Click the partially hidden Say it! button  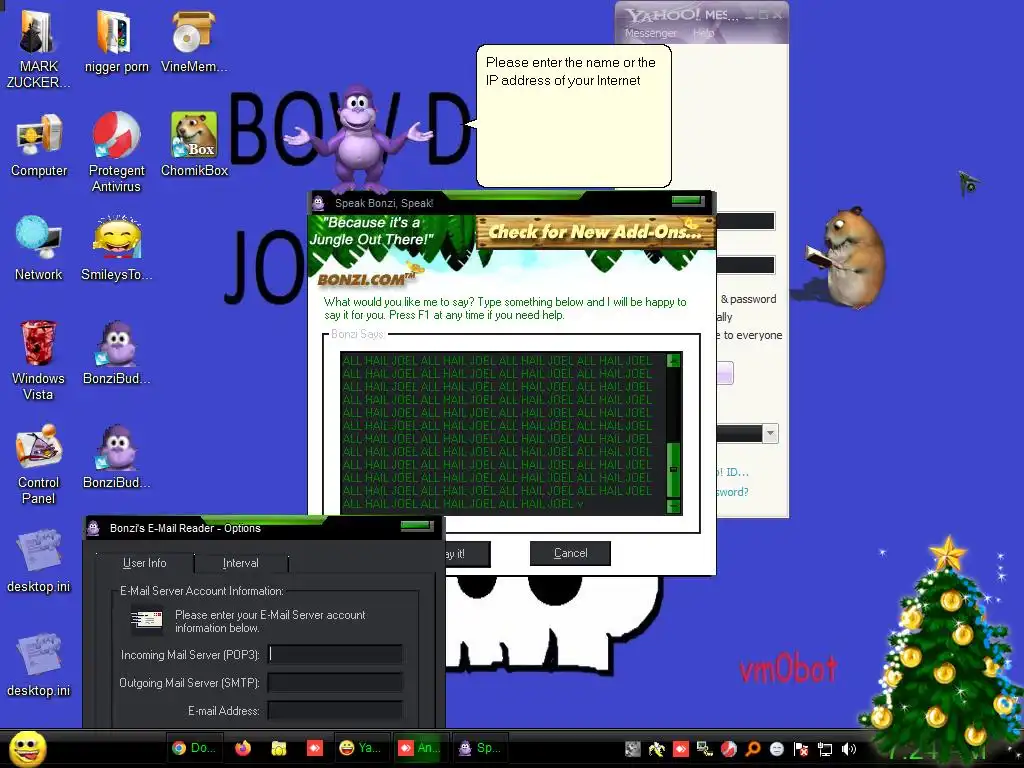coord(468,554)
